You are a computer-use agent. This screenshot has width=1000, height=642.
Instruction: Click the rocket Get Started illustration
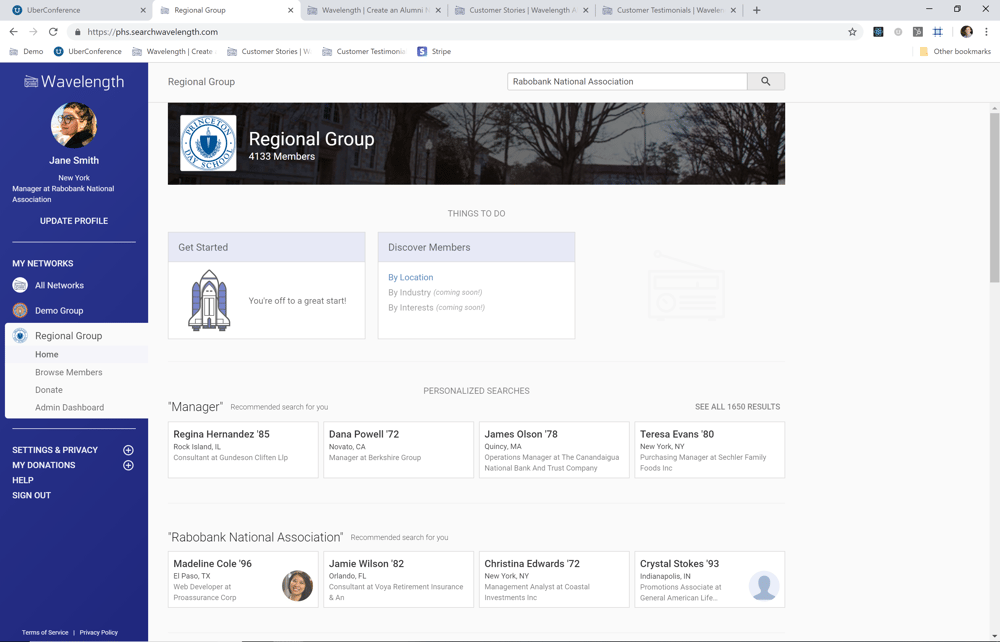[x=209, y=300]
